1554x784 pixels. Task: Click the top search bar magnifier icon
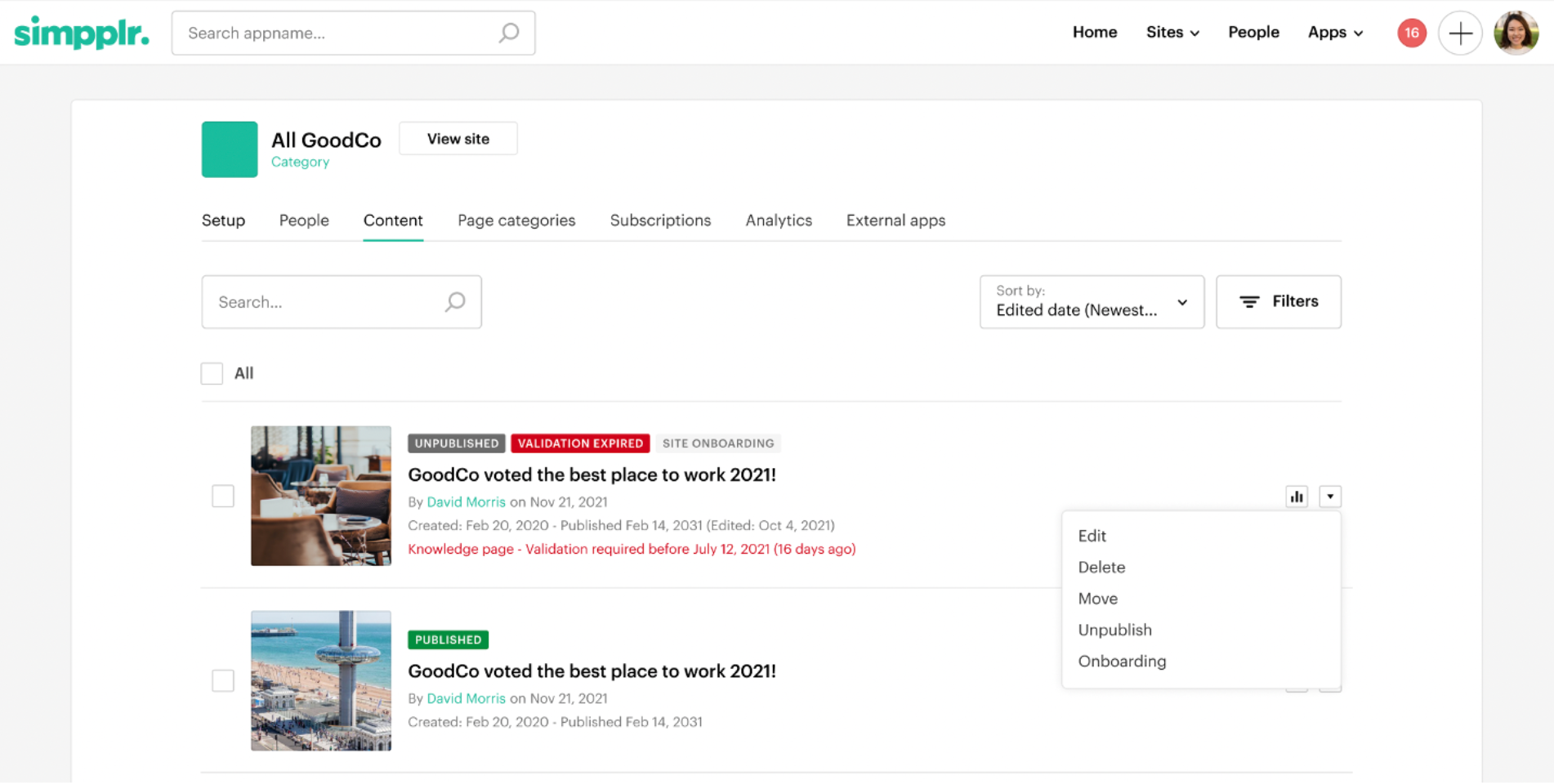tap(509, 33)
